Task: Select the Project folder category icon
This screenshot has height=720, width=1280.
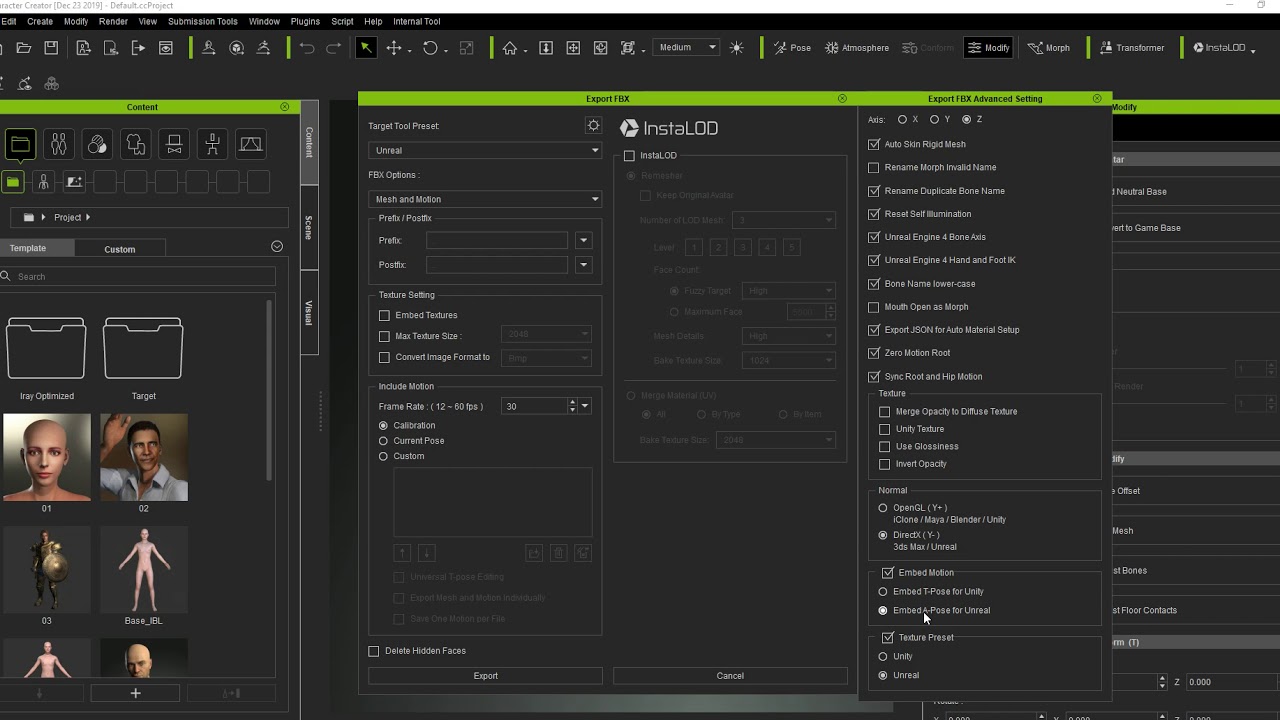Action: tap(20, 145)
